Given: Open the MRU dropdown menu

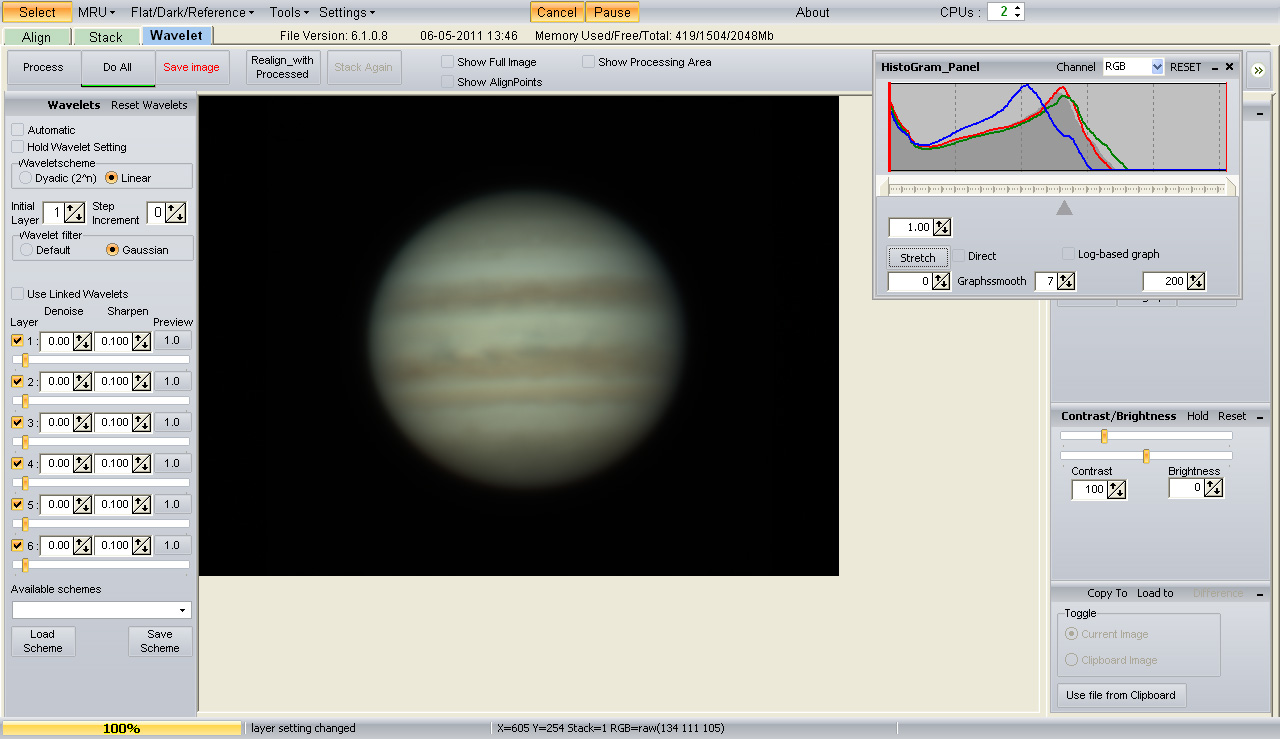Looking at the screenshot, I should [96, 12].
